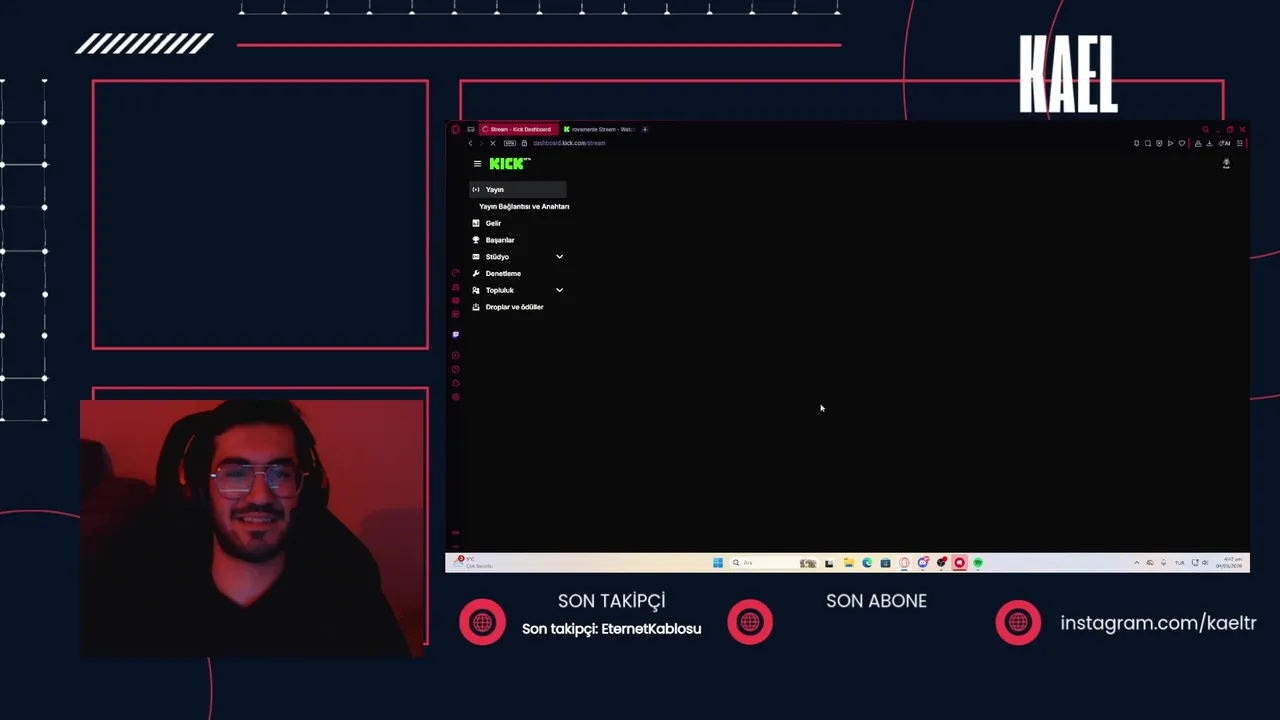This screenshot has width=1280, height=720.
Task: Click the dashboard.kick.com address bar
Action: coord(569,143)
